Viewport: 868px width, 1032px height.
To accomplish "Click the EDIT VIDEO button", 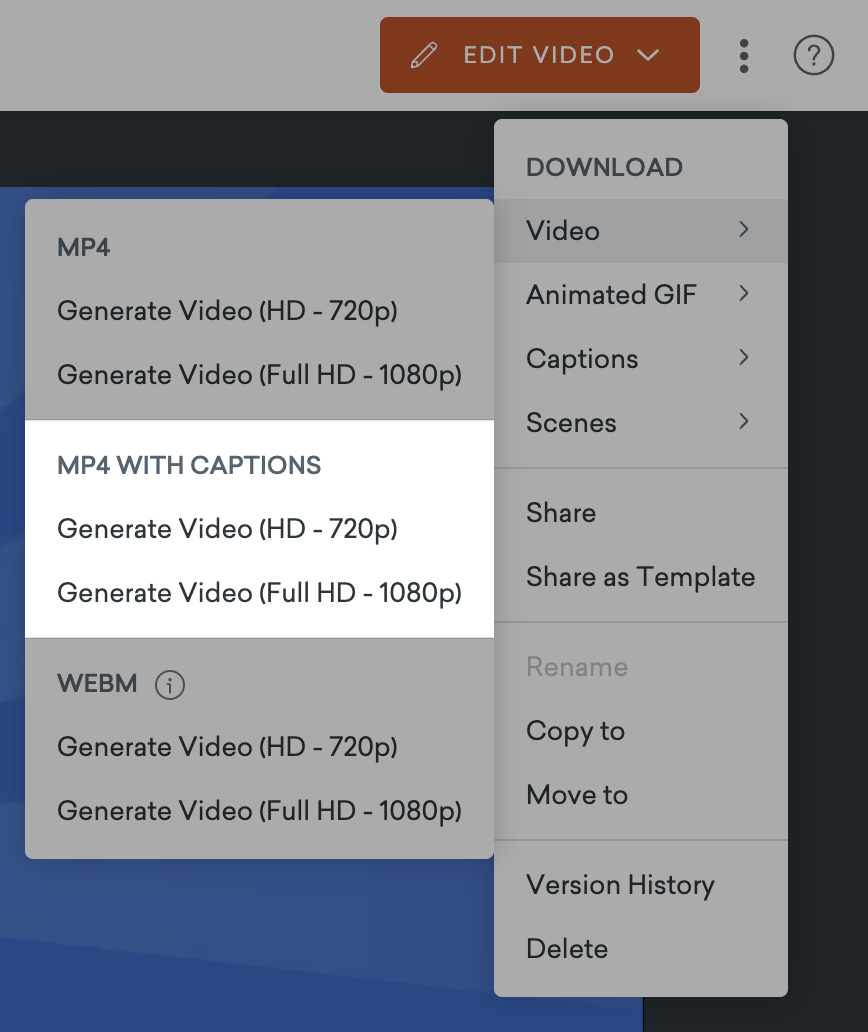I will pyautogui.click(x=540, y=55).
